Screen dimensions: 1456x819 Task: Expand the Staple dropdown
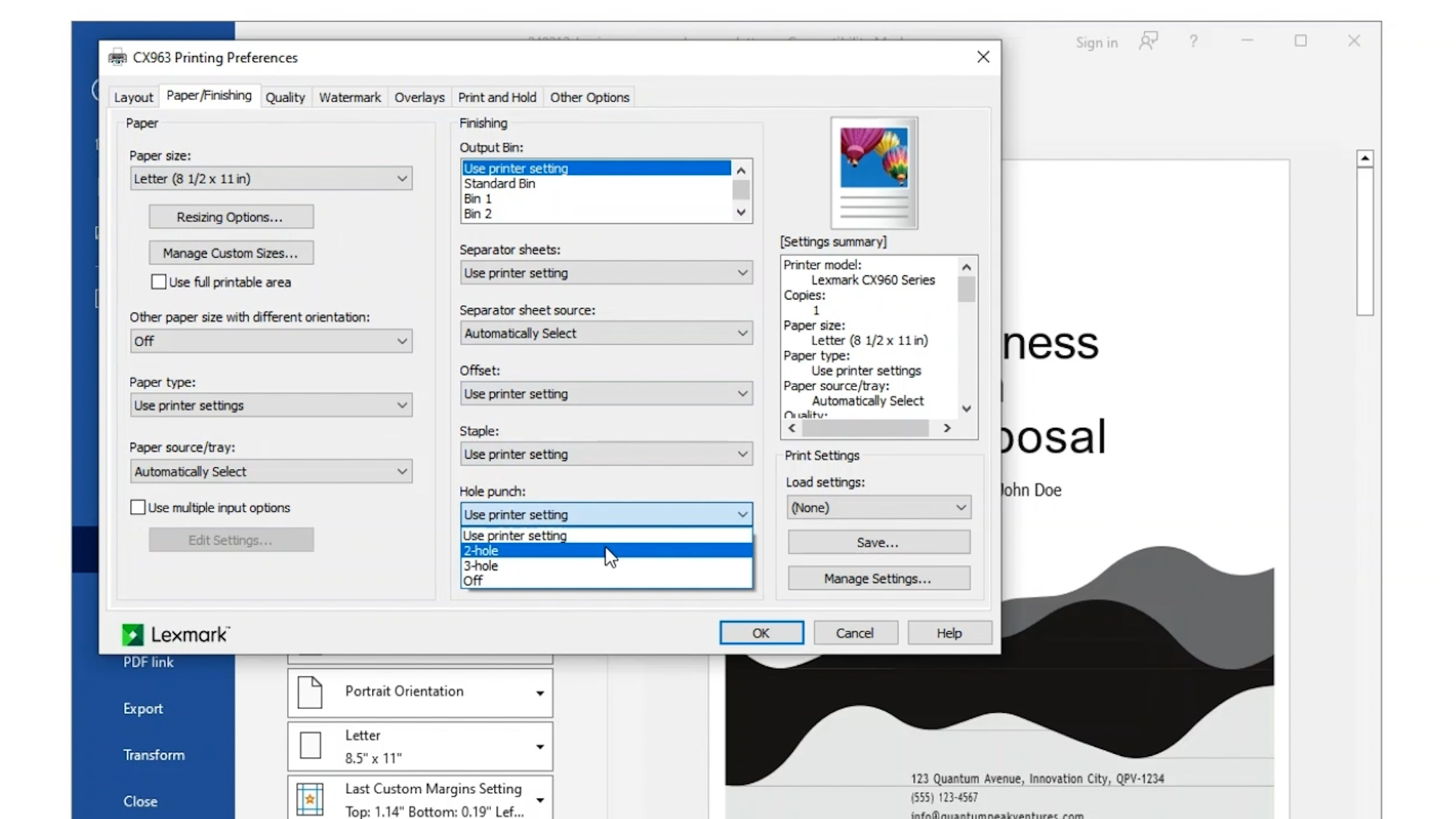(605, 454)
